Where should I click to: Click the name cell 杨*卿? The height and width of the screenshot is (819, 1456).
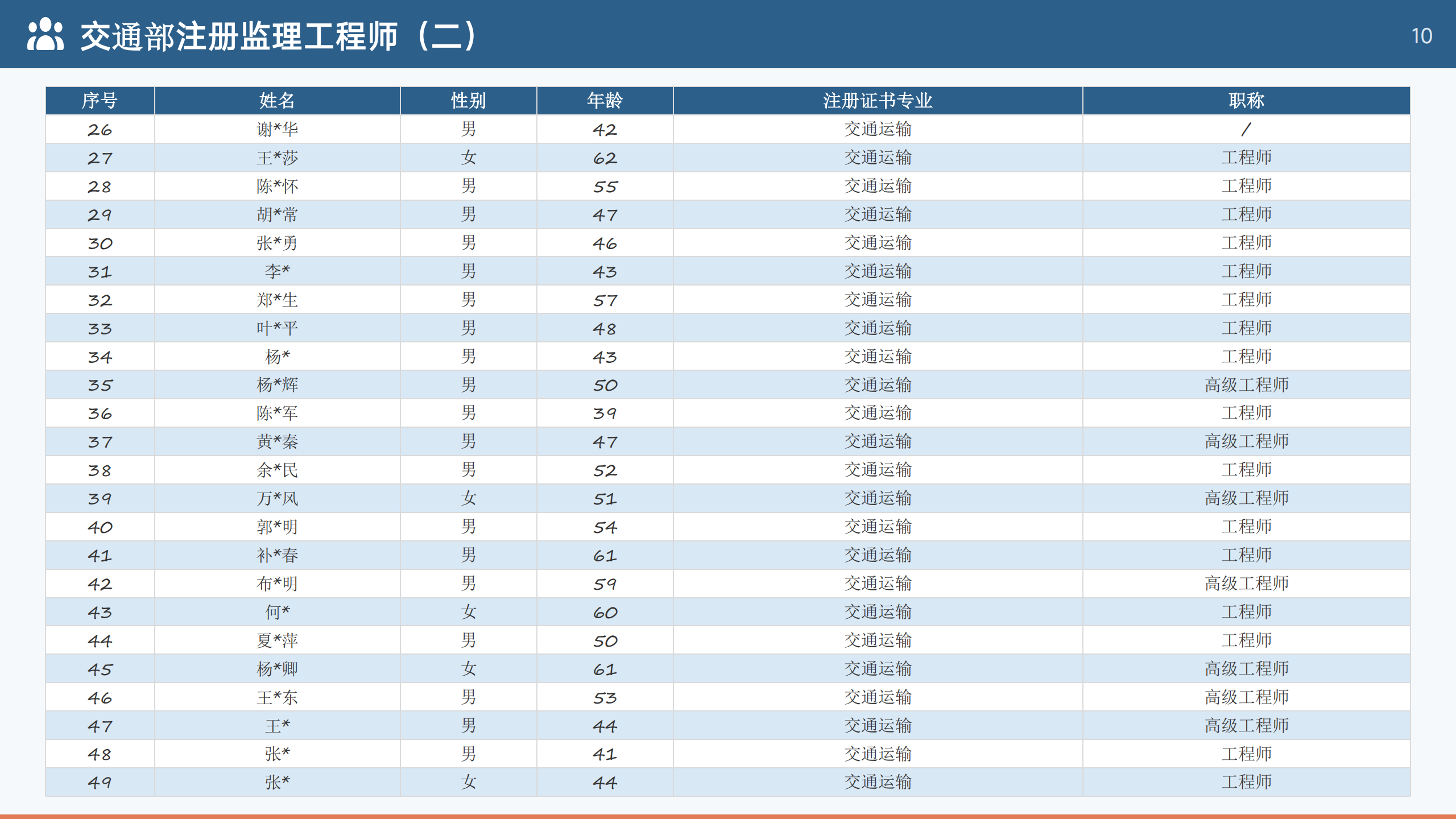pos(278,669)
